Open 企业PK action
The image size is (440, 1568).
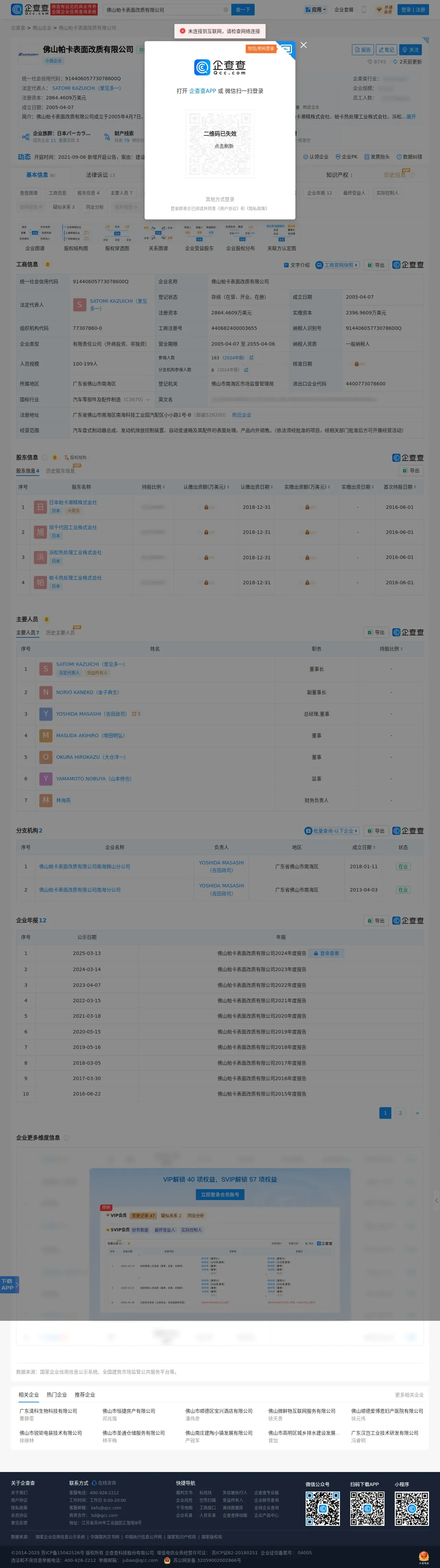(x=346, y=157)
